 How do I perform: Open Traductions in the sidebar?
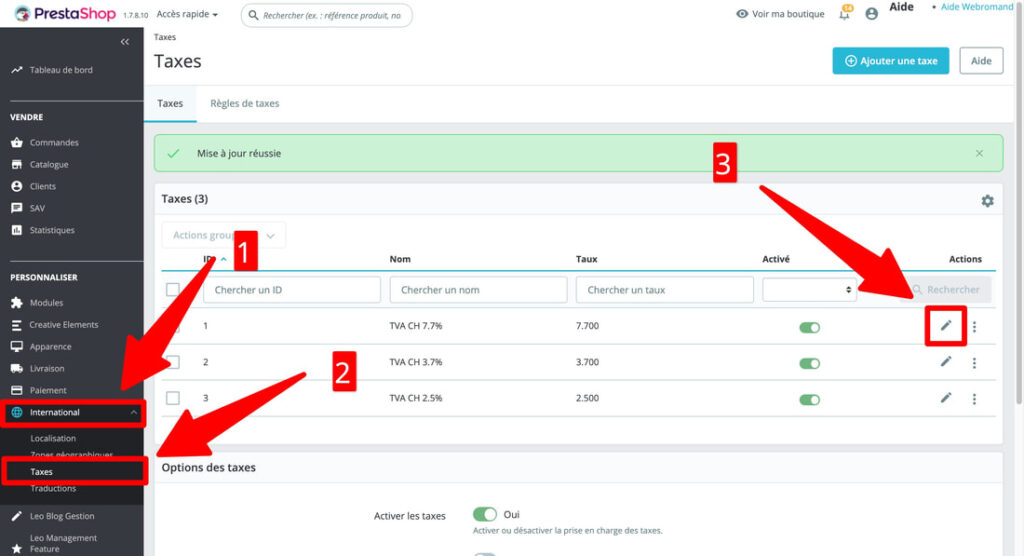(x=53, y=488)
